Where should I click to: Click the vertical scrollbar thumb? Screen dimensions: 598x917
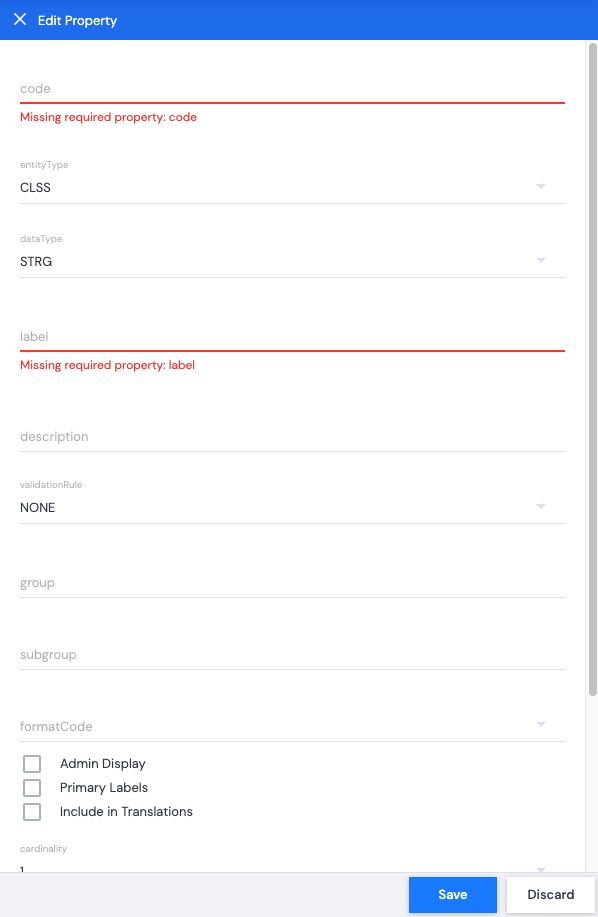point(593,370)
